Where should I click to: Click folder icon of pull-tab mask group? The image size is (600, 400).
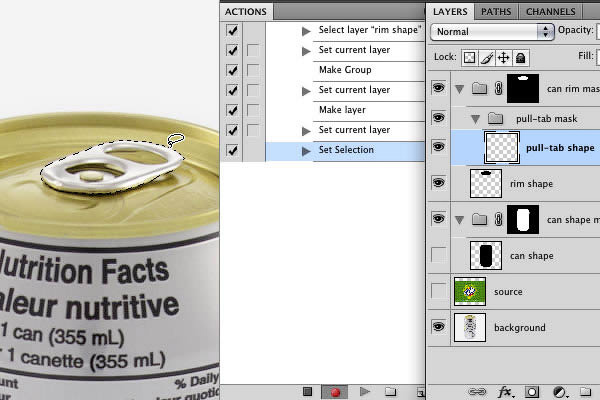point(495,119)
